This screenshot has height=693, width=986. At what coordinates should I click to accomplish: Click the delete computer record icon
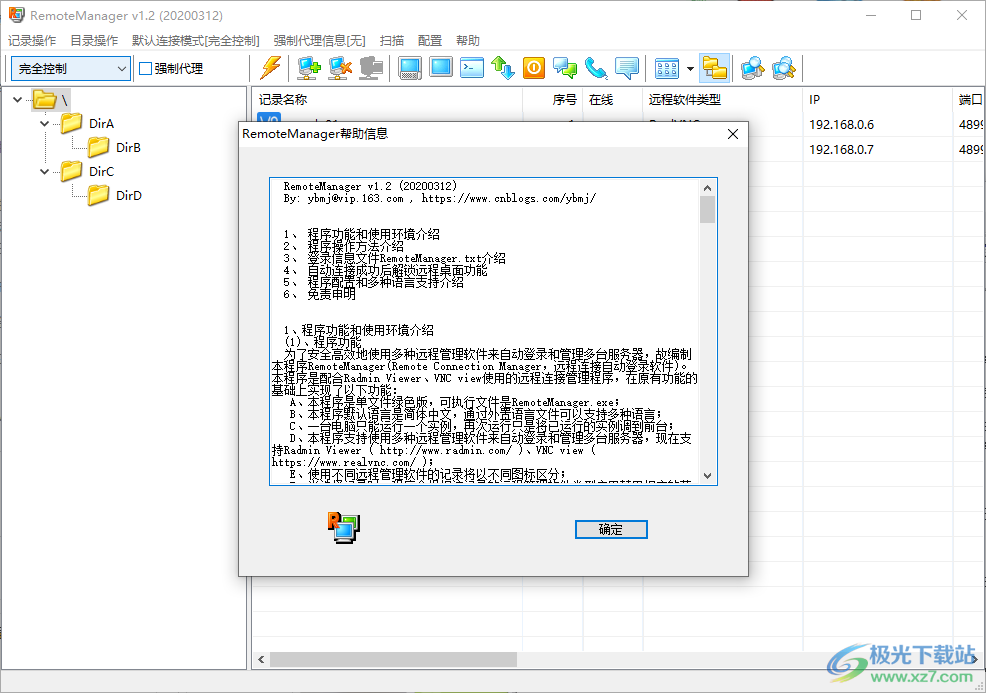(x=340, y=68)
